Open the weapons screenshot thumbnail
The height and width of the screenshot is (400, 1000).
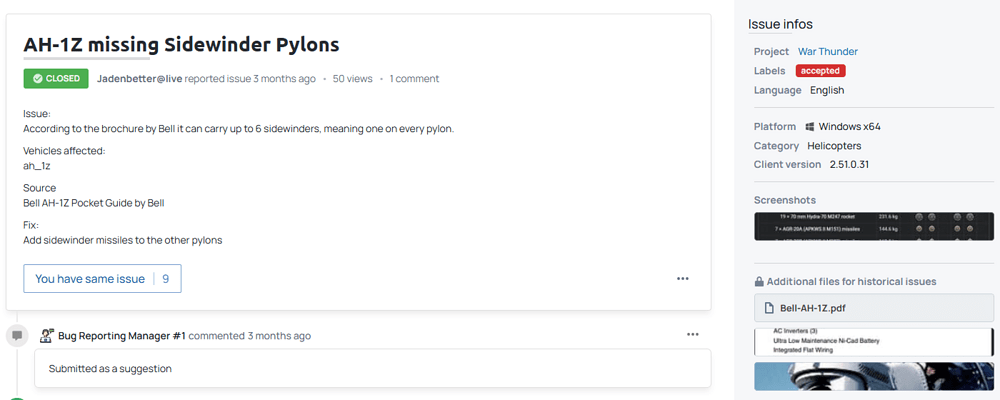click(x=874, y=226)
